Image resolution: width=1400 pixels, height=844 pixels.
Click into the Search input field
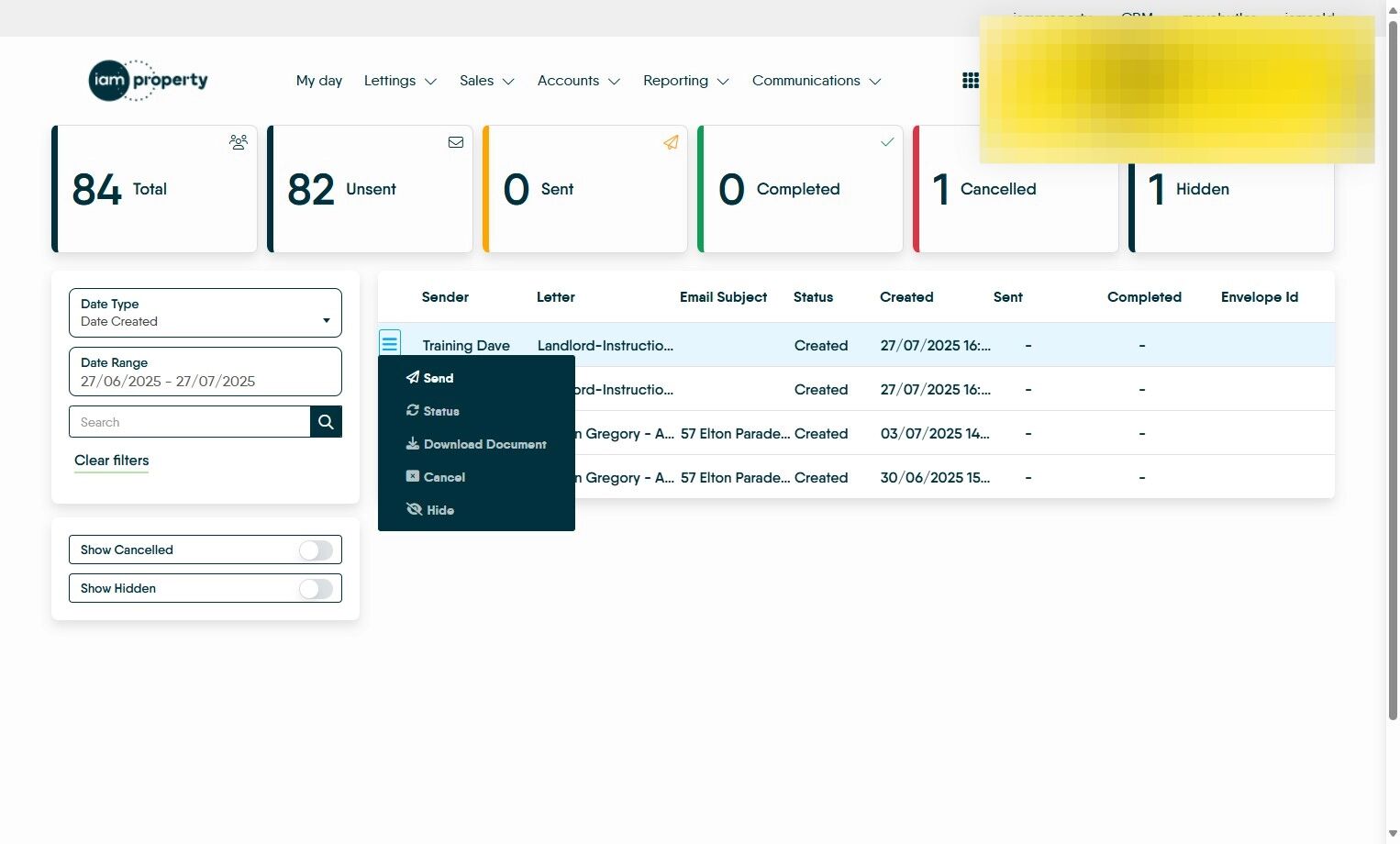(x=190, y=422)
